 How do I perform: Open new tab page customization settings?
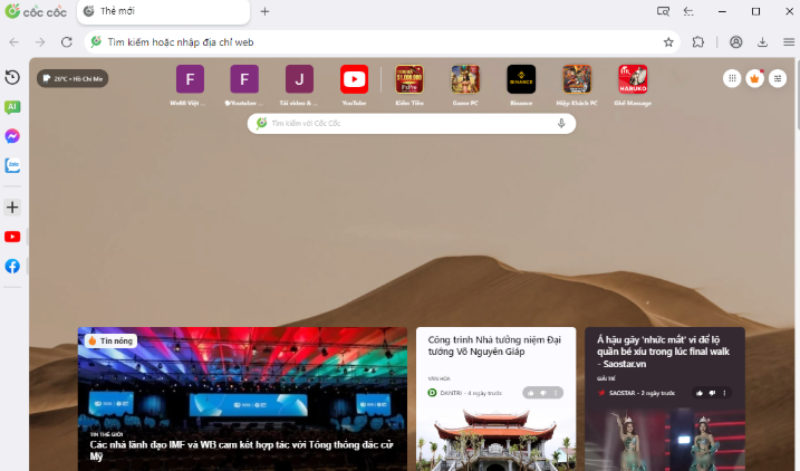pos(777,78)
